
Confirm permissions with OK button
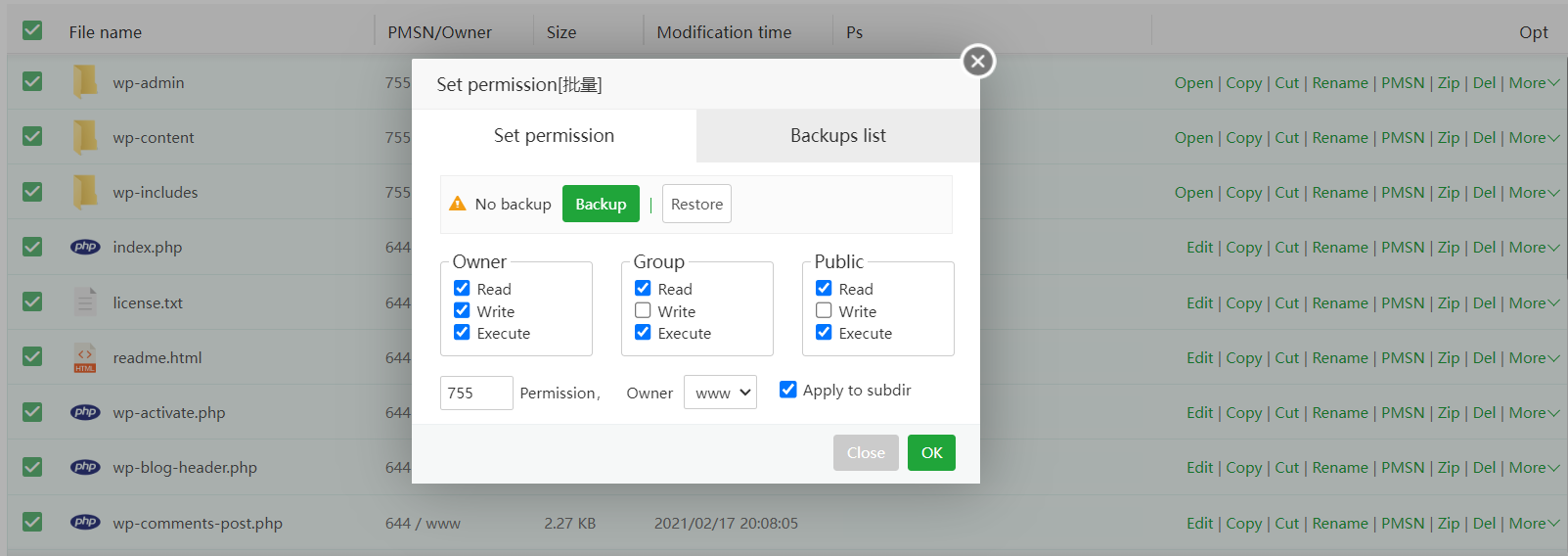pyautogui.click(x=931, y=452)
